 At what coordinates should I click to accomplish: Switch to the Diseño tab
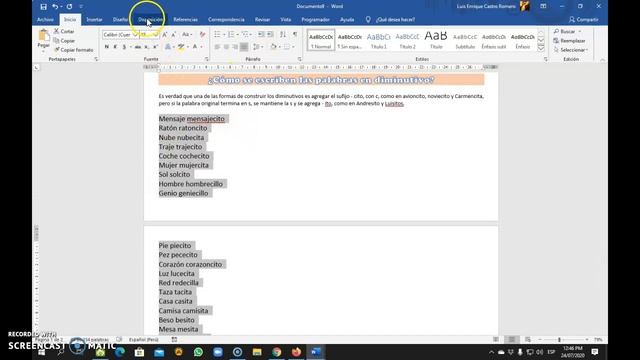(x=120, y=20)
